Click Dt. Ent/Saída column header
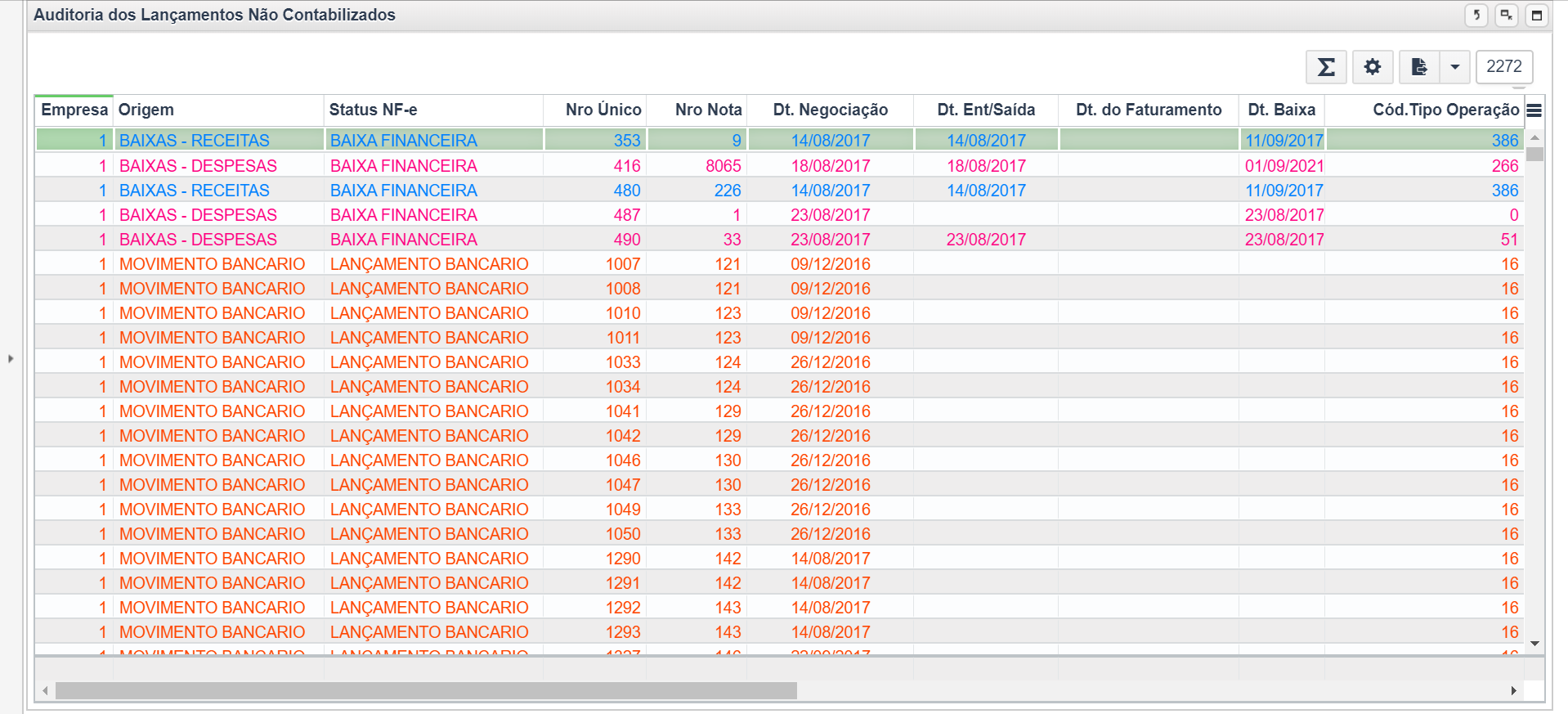The width and height of the screenshot is (1568, 714). (986, 110)
